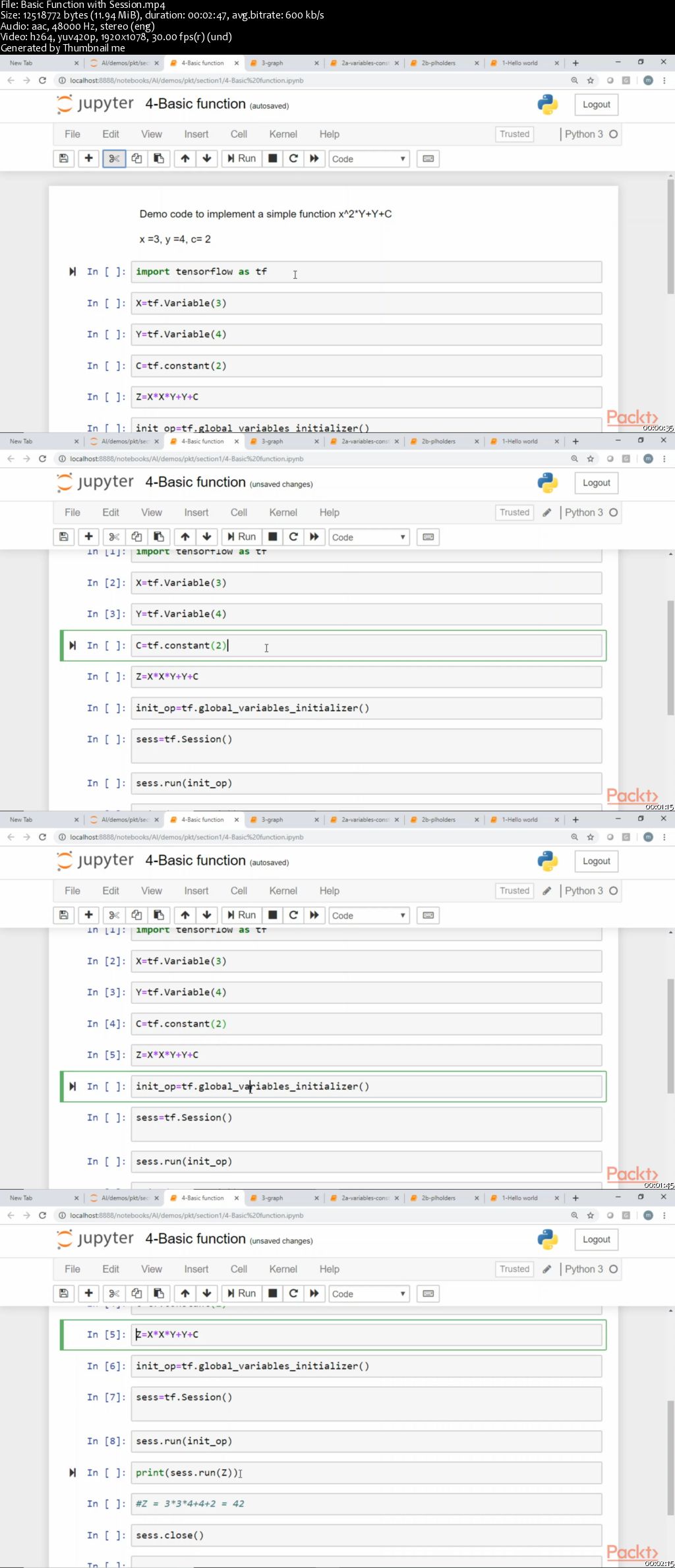Insert cell plus icon in 00:02:15 frame
The height and width of the screenshot is (1568, 675).
[x=88, y=1293]
